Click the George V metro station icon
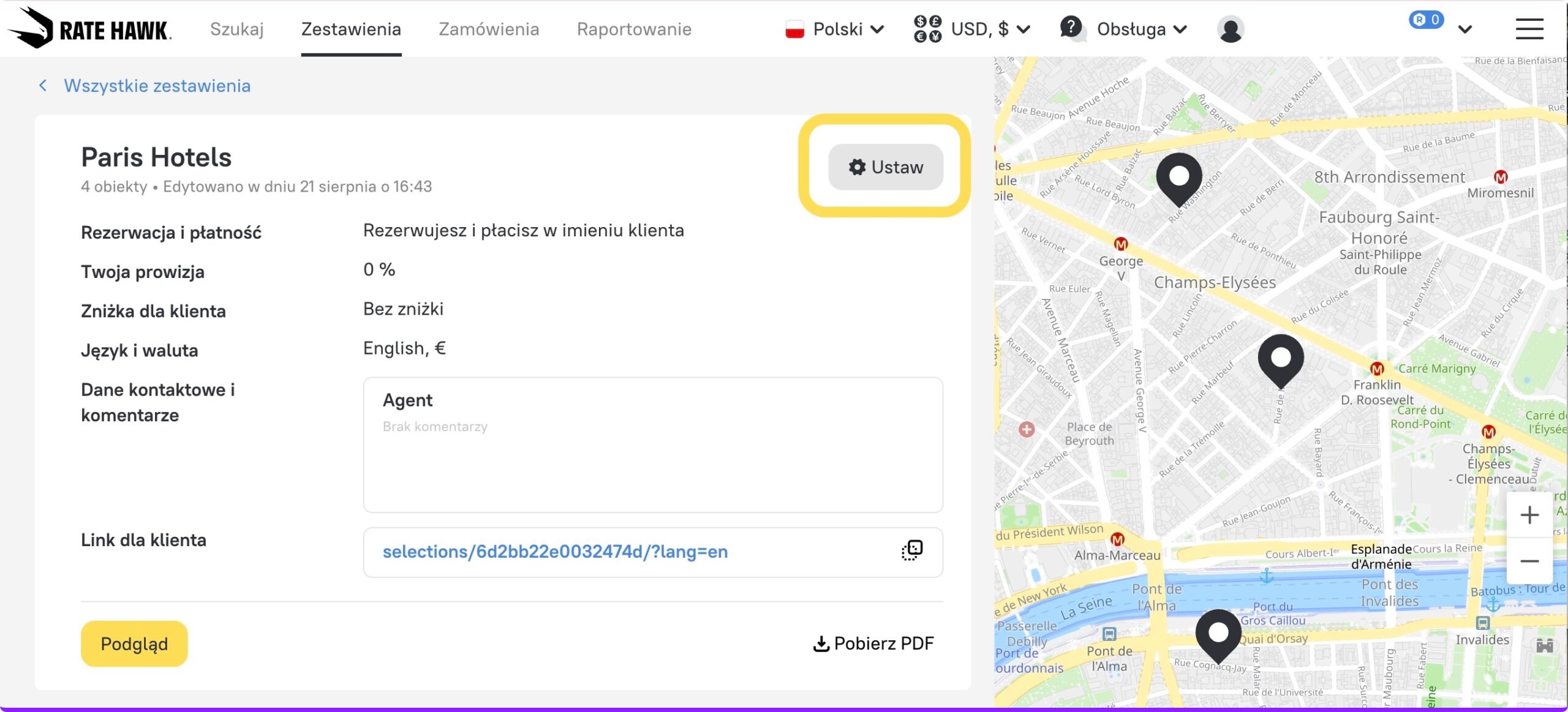 click(1121, 244)
